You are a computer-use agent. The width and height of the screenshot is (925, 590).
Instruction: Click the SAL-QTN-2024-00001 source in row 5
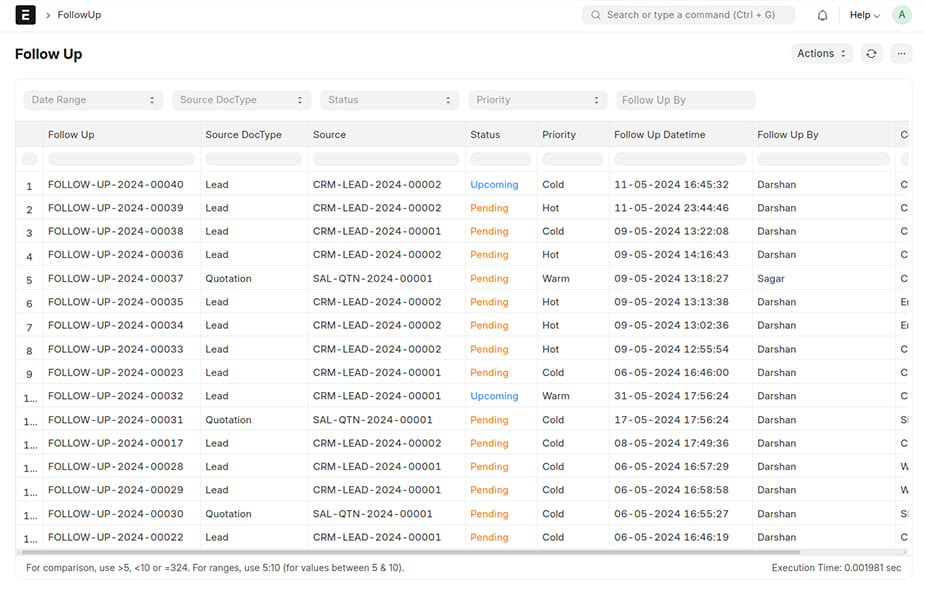click(373, 279)
